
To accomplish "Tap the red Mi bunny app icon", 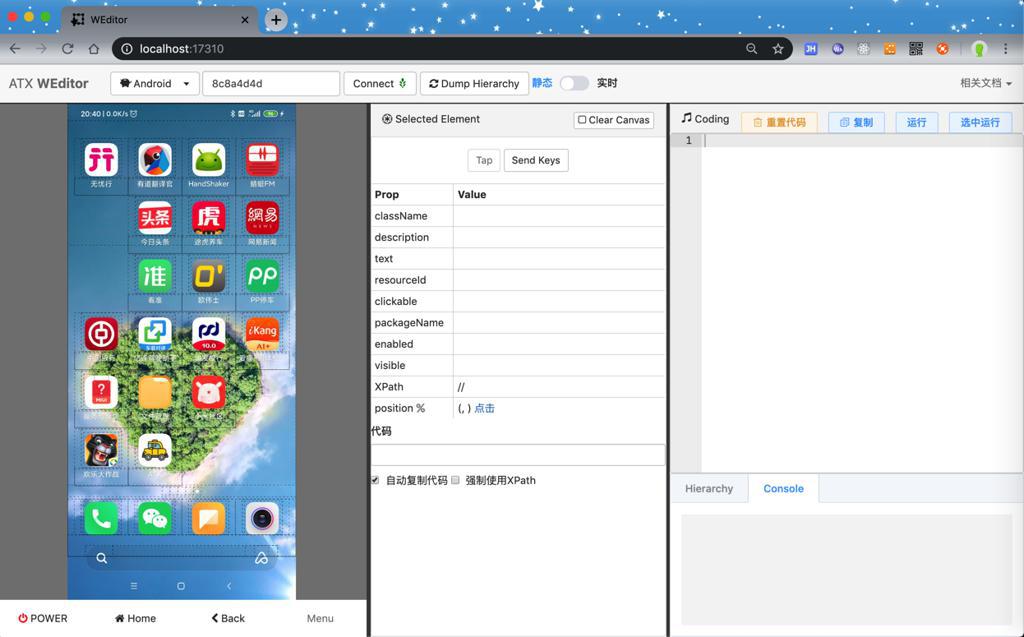I will point(208,392).
